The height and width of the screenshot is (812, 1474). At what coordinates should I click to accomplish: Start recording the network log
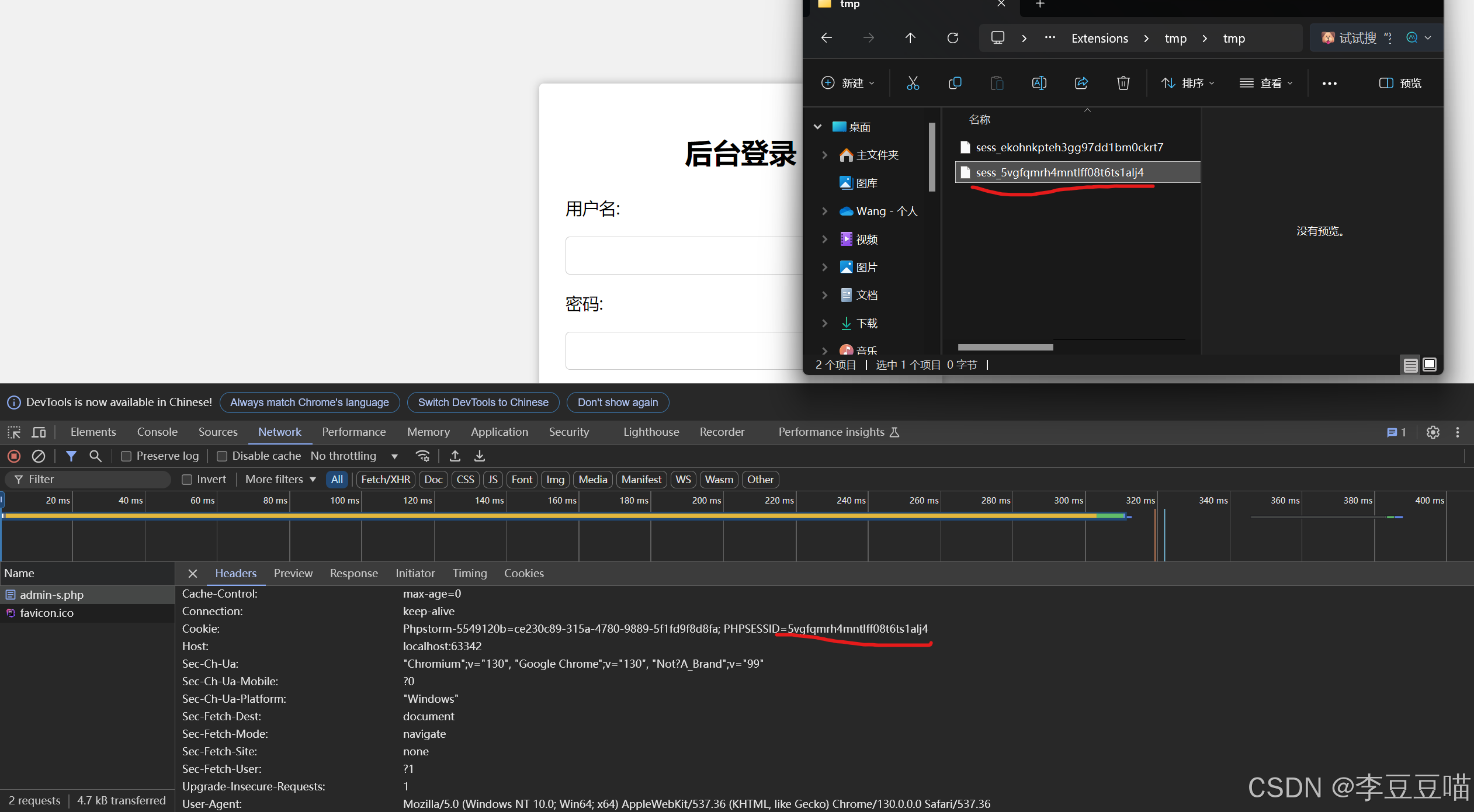pyautogui.click(x=13, y=456)
